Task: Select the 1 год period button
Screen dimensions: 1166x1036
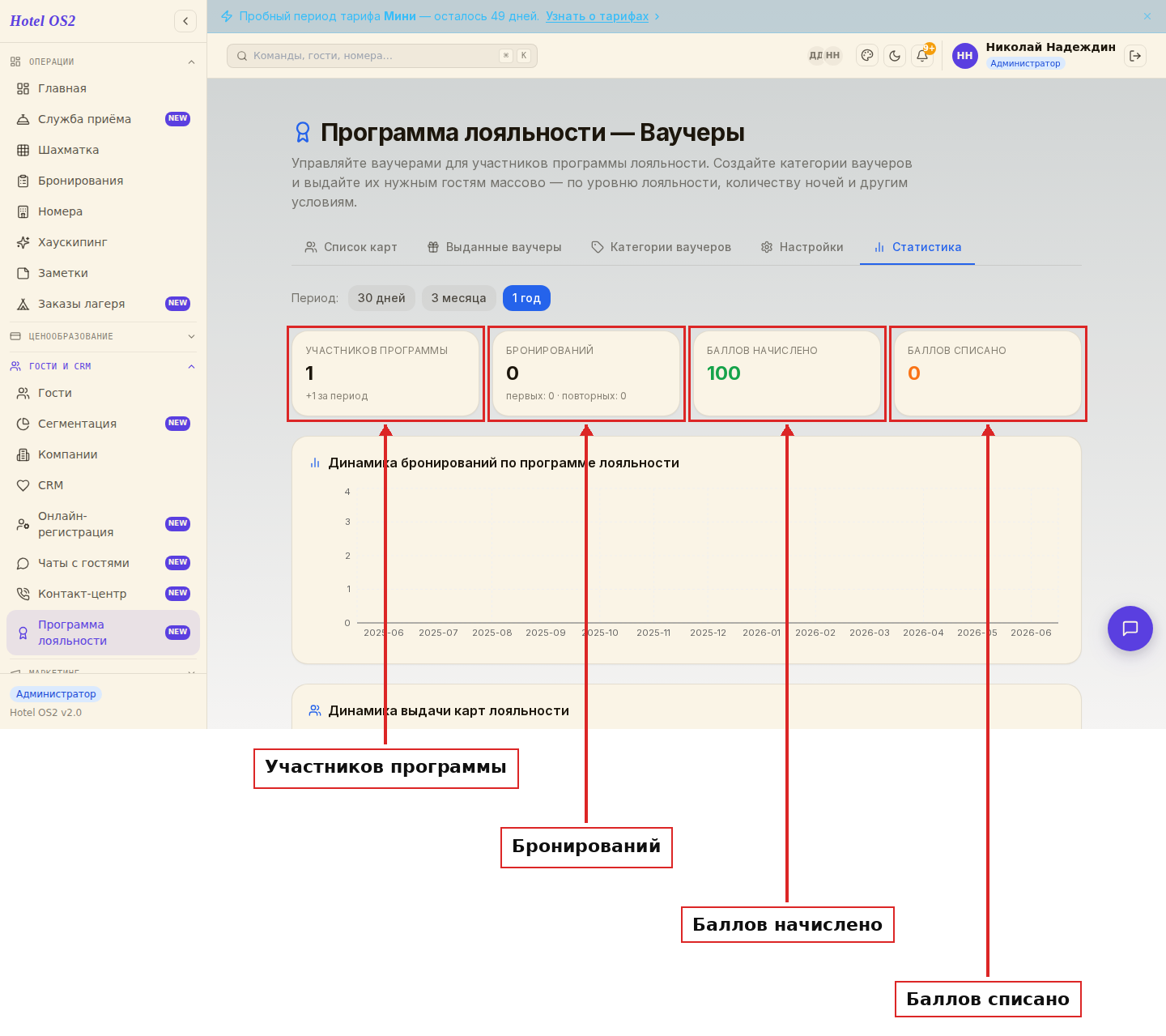Action: (x=526, y=298)
